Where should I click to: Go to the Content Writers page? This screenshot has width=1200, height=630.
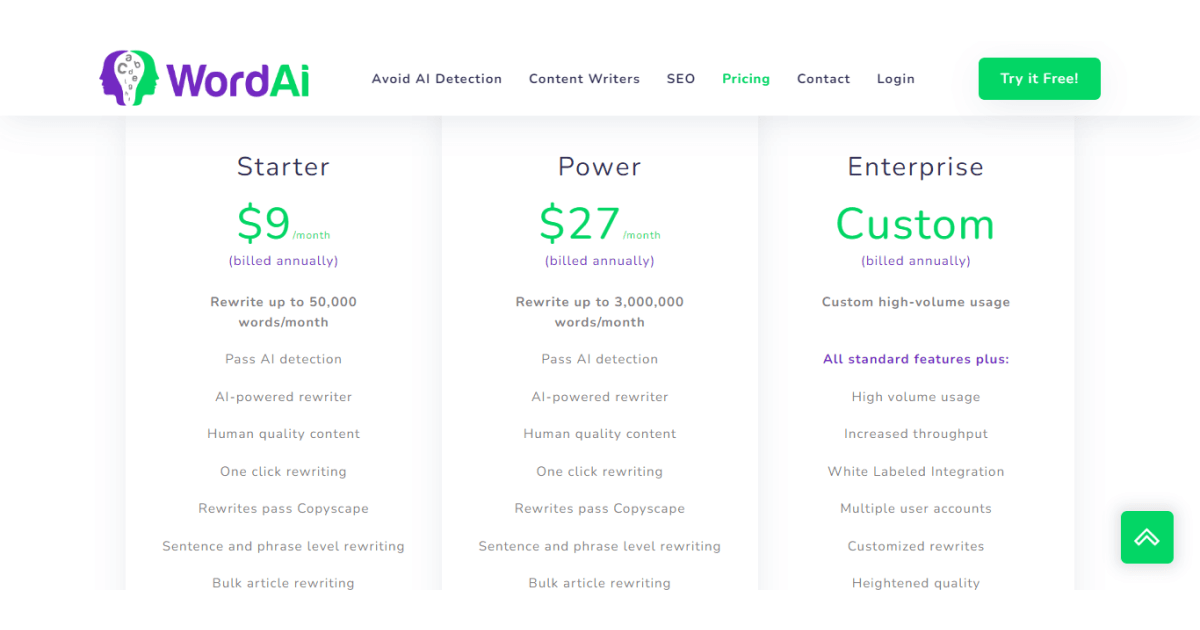point(584,79)
